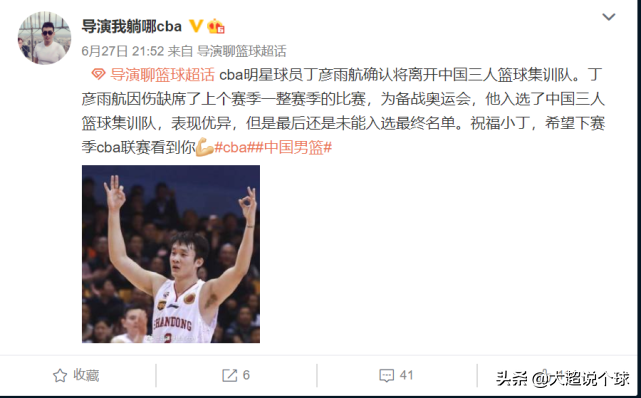Open 导演我躺哪cba profile name link
Image resolution: width=641 pixels, height=398 pixels.
point(132,27)
